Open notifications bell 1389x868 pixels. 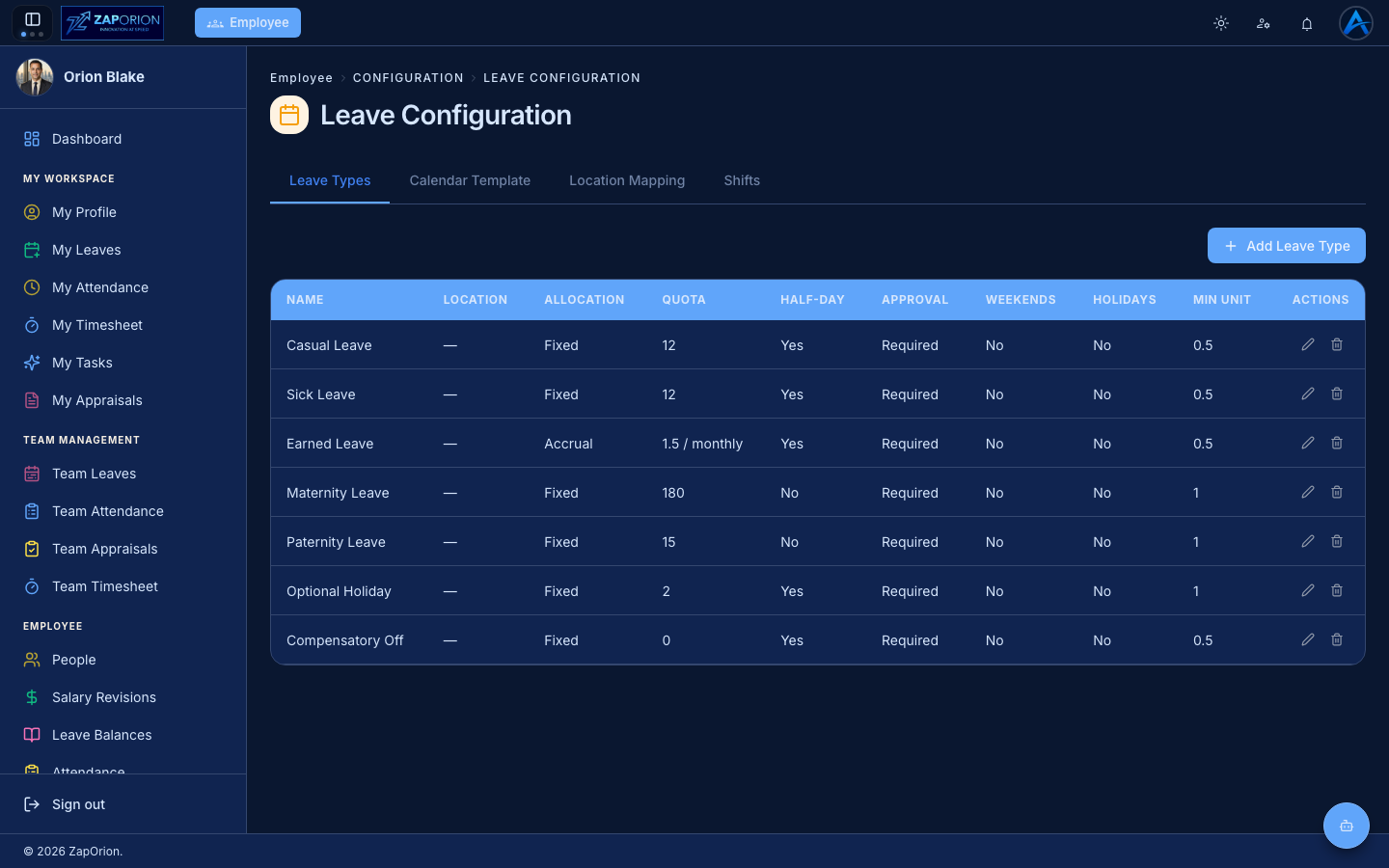(1307, 23)
